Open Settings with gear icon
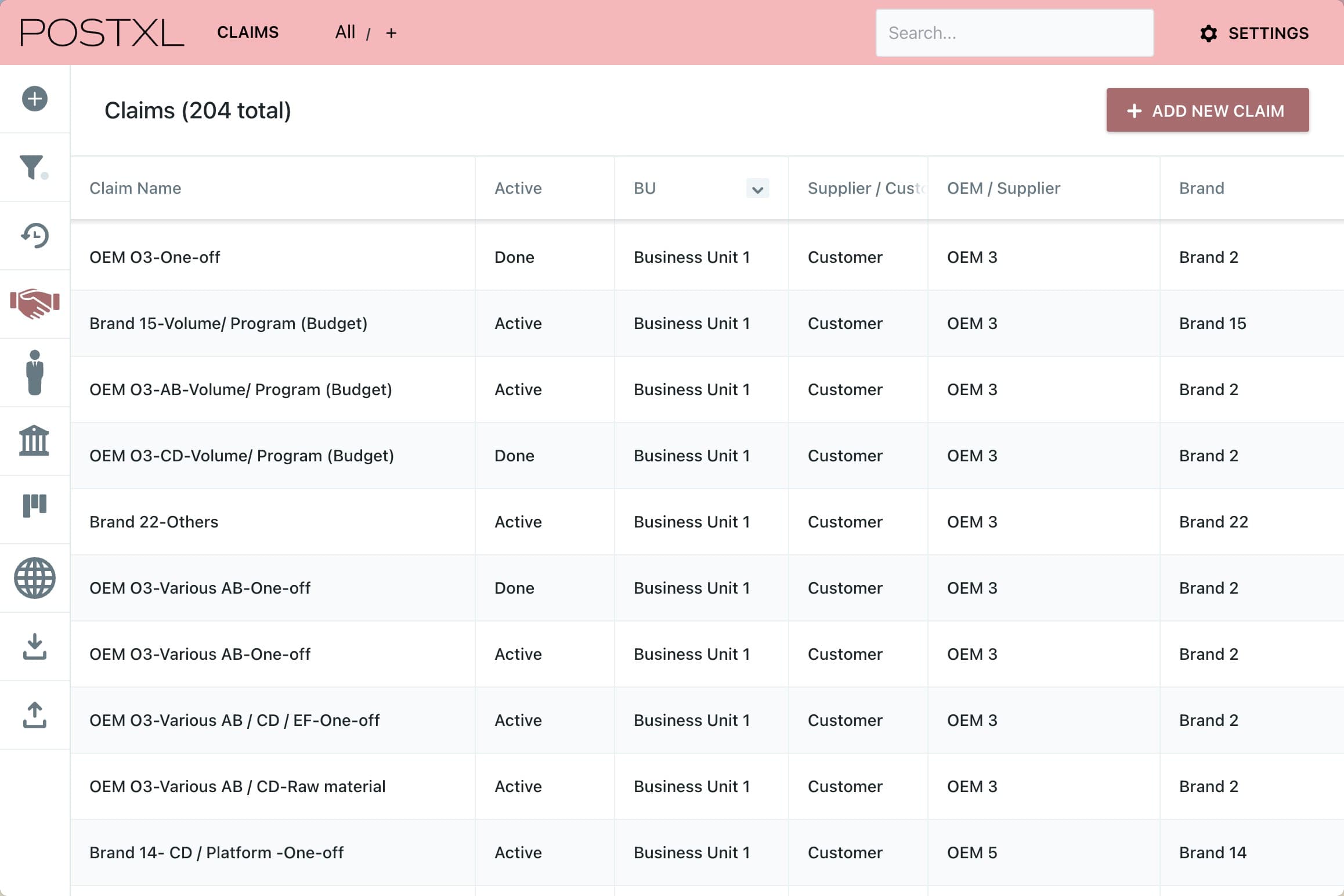 click(1254, 33)
